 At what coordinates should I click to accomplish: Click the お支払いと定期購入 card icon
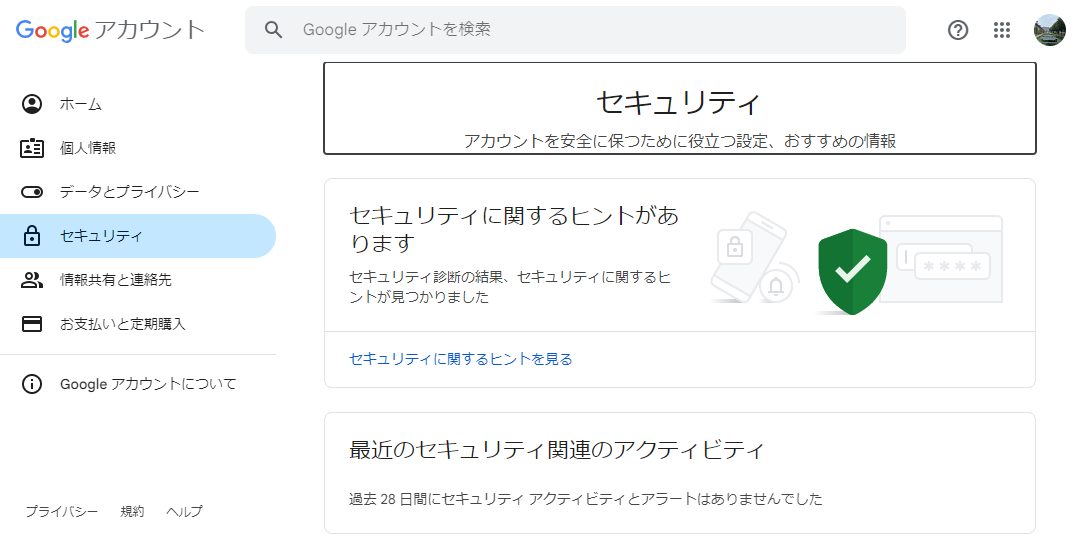pos(32,324)
